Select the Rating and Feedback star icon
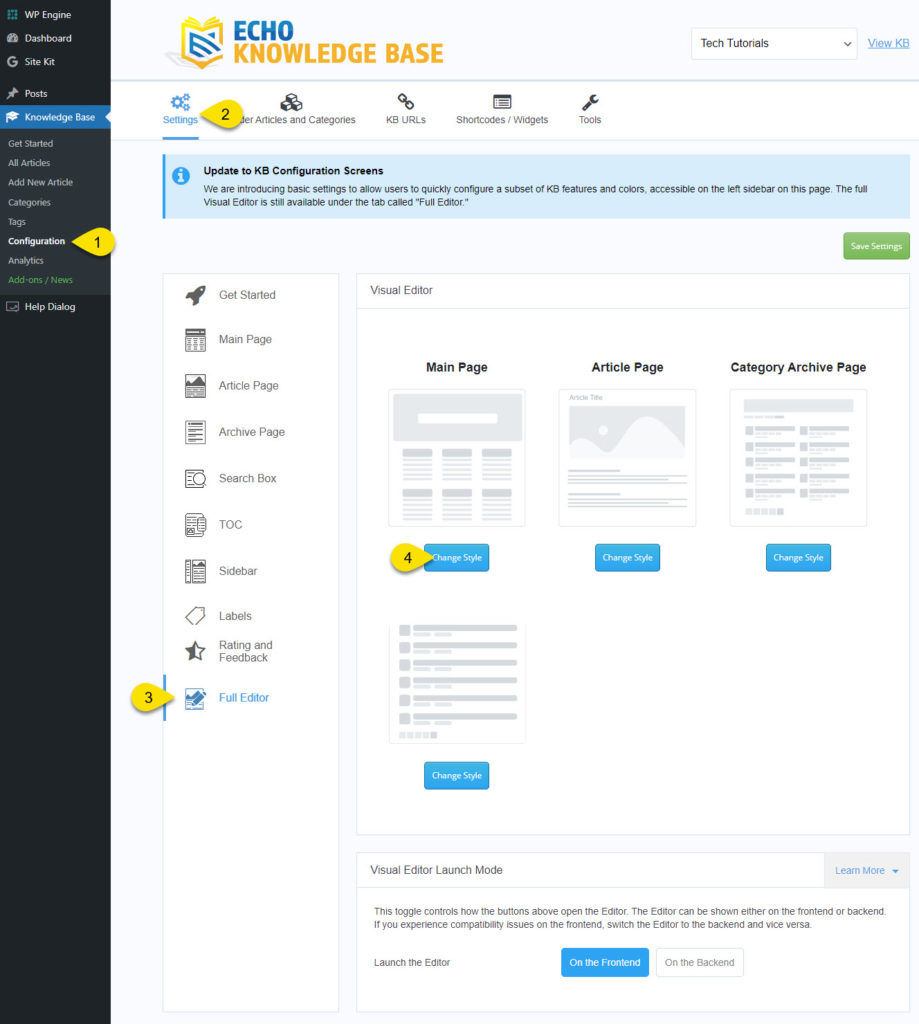919x1024 pixels. [x=196, y=651]
